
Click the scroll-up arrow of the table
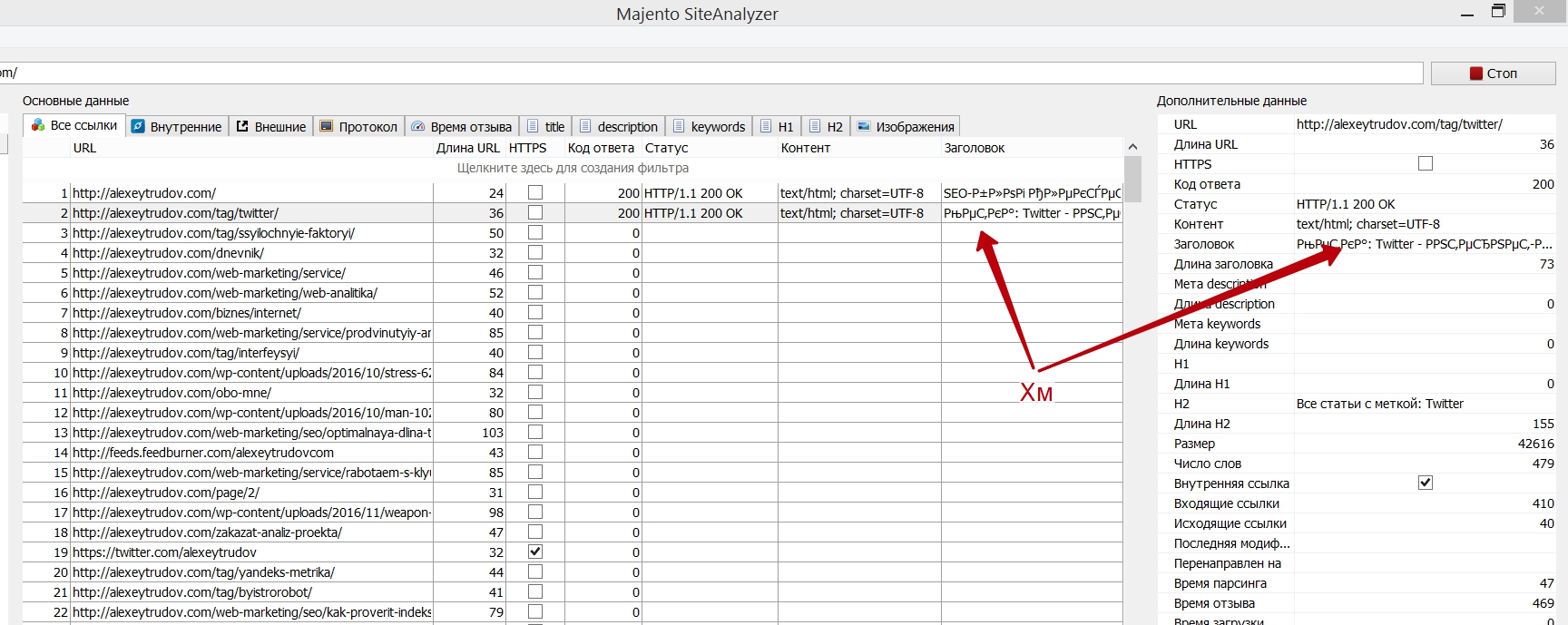1132,147
